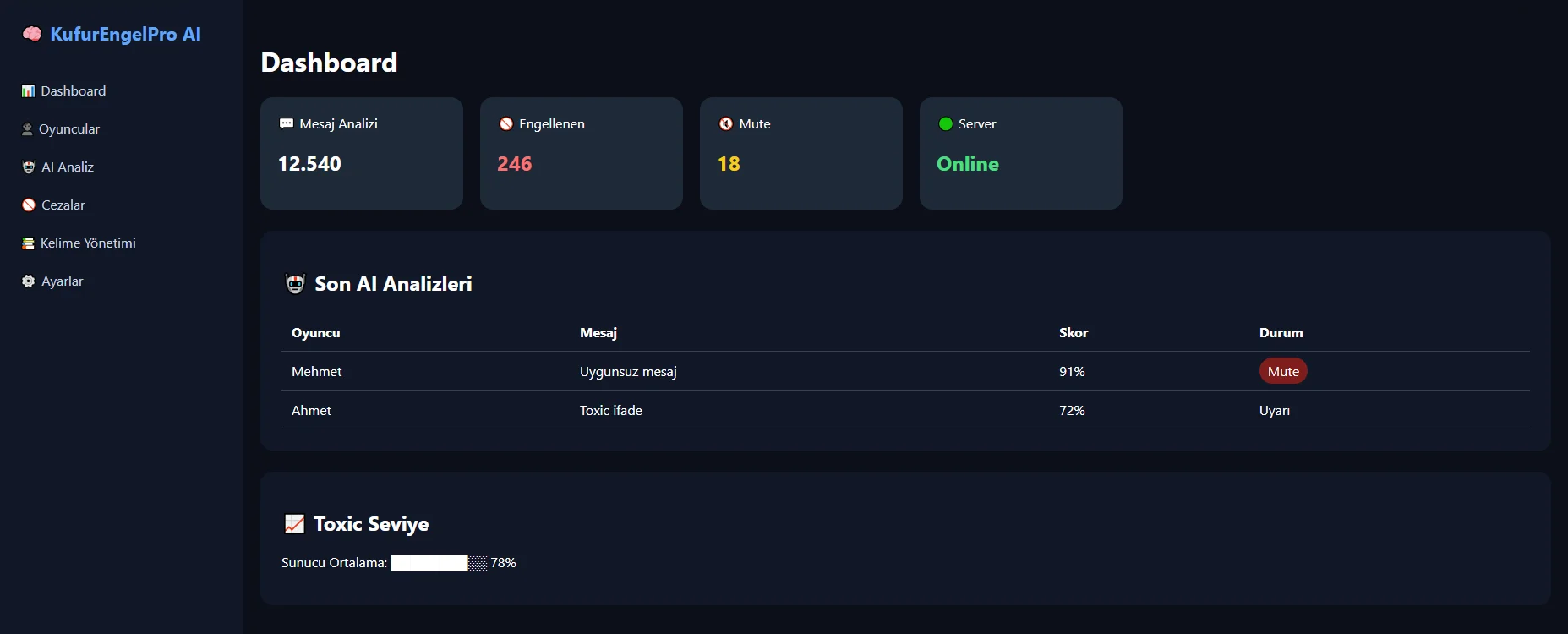Viewport: 1568px width, 634px height.
Task: Click the Sunucu Ortalama label
Action: 335,563
